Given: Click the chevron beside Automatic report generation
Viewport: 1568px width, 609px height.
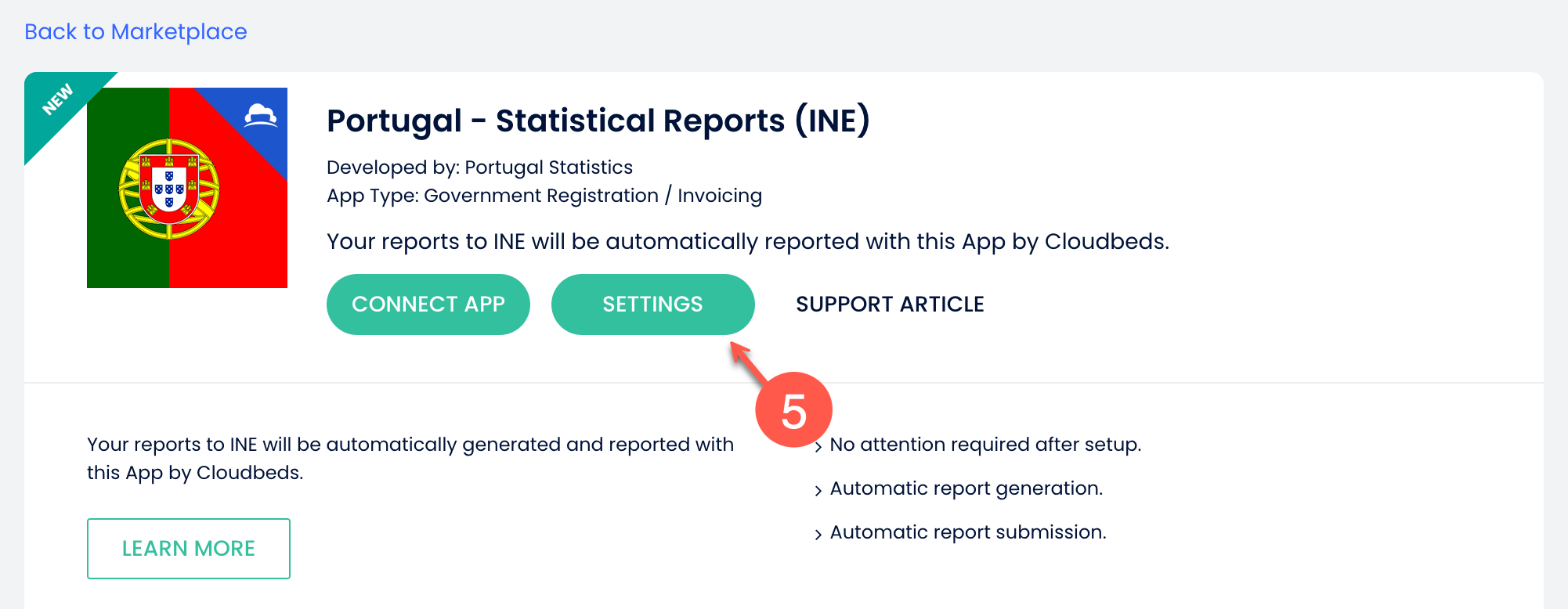Looking at the screenshot, I should click(x=818, y=491).
